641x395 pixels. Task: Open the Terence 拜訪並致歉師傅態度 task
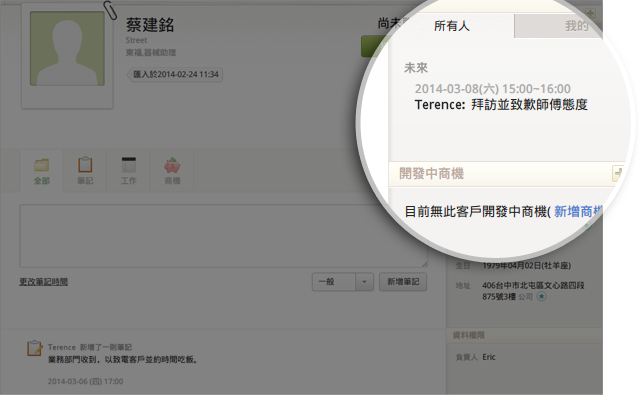tap(501, 105)
